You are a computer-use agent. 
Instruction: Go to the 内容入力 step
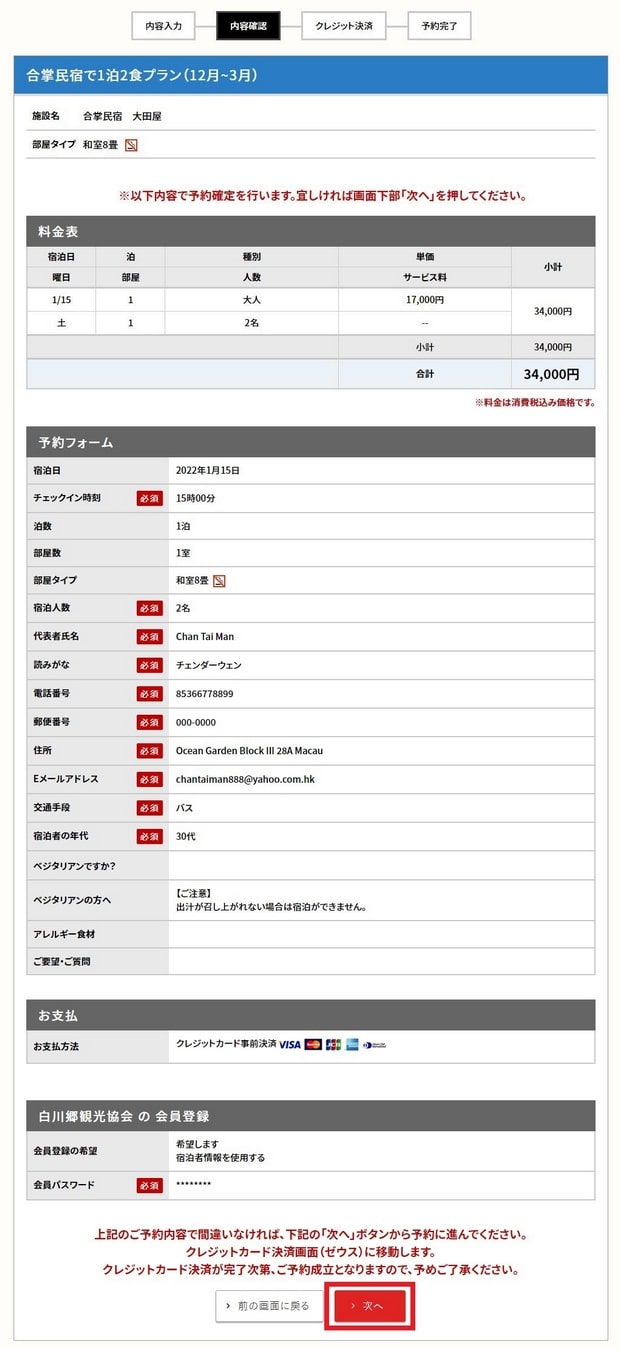click(x=163, y=26)
